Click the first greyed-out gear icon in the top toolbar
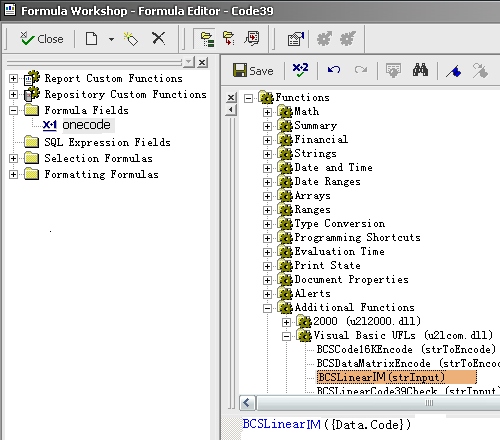500x440 pixels. click(324, 39)
